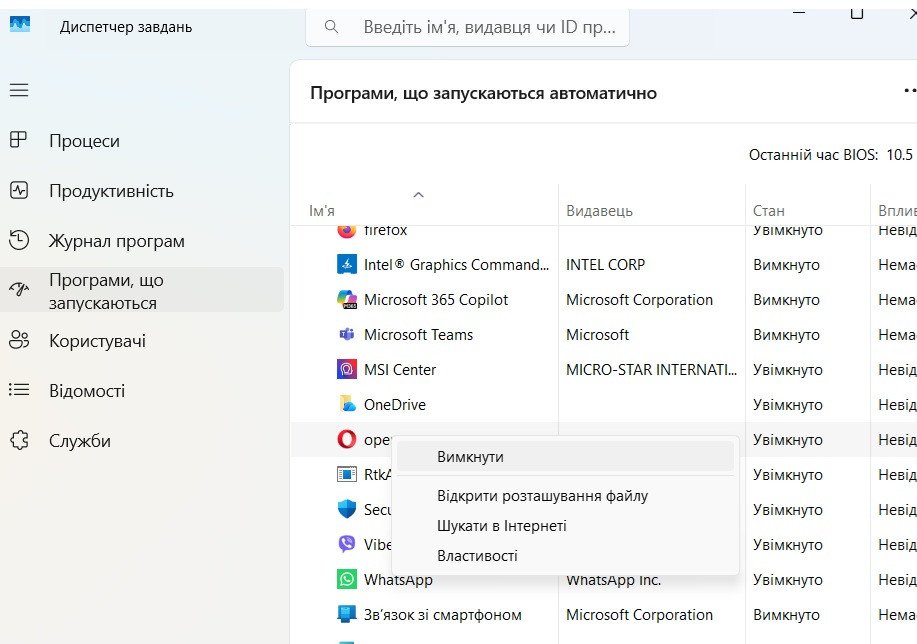The width and height of the screenshot is (917, 644).
Task: Click the Opera red O icon
Action: click(x=347, y=439)
